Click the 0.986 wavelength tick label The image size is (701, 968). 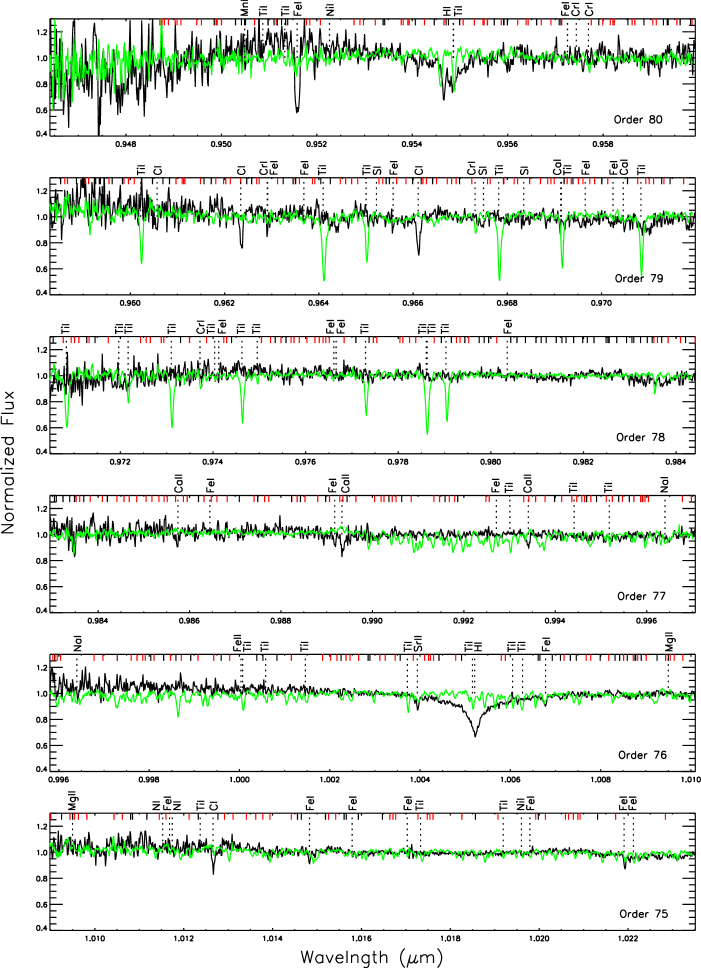tap(189, 621)
